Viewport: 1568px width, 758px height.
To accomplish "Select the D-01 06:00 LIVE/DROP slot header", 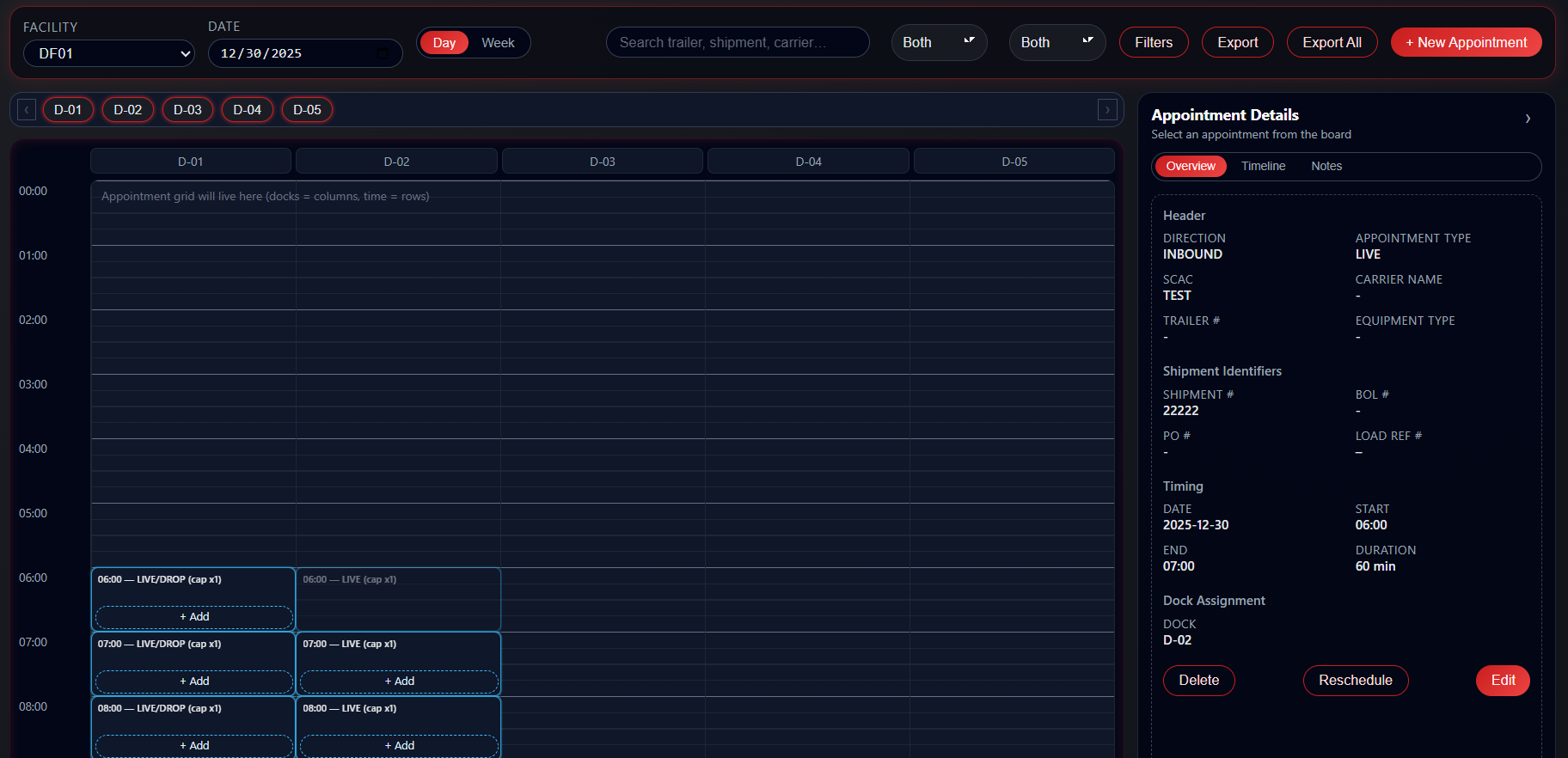I will click(159, 580).
